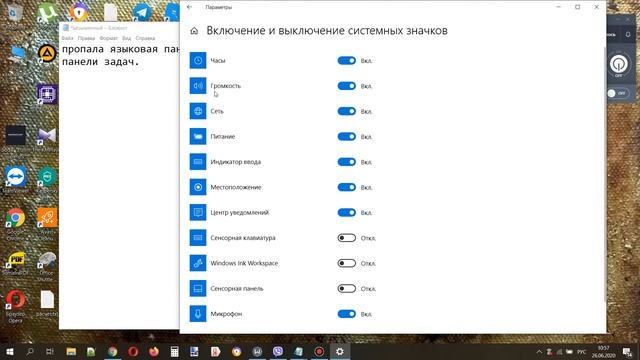This screenshot has width=640, height=360.
Task: Click the pen icon beside Windows Ink Workspace
Action: [198, 263]
